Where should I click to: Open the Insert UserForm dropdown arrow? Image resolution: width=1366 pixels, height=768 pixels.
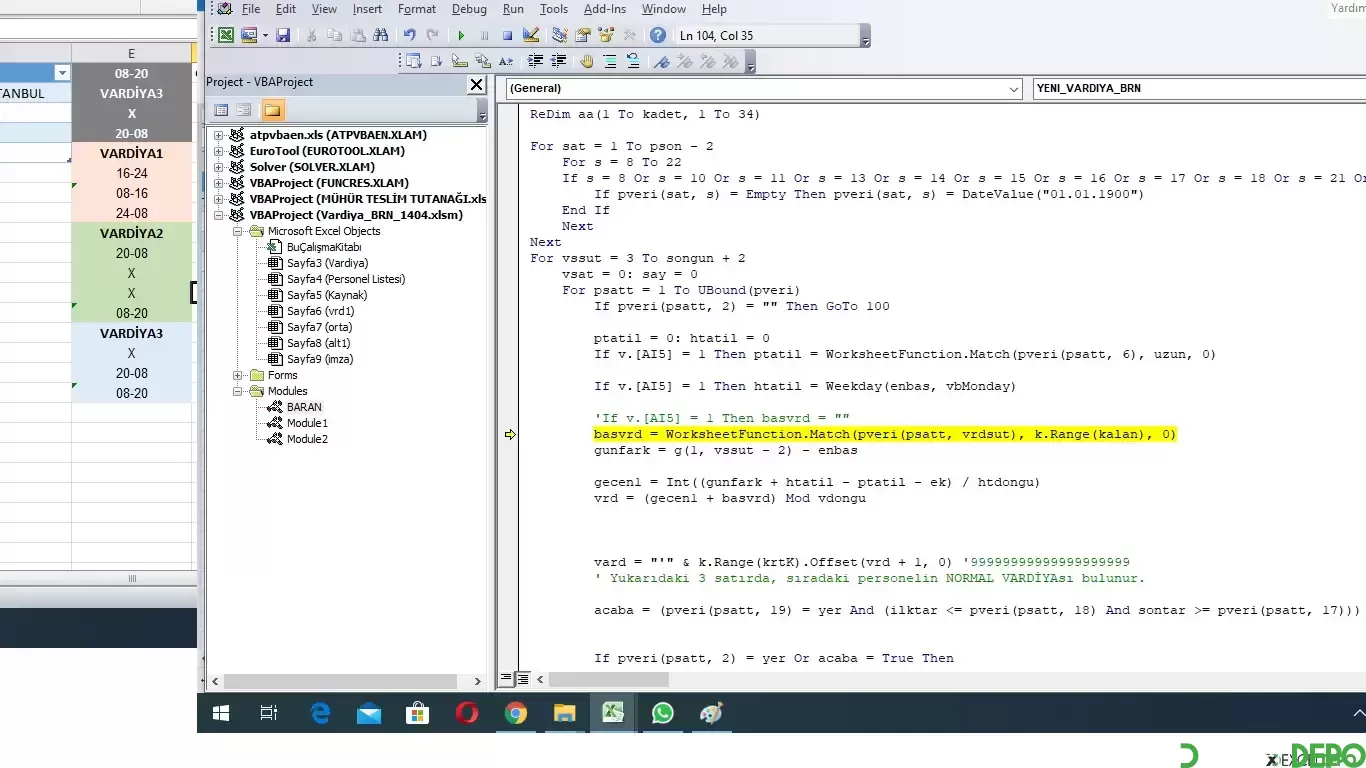pos(265,35)
